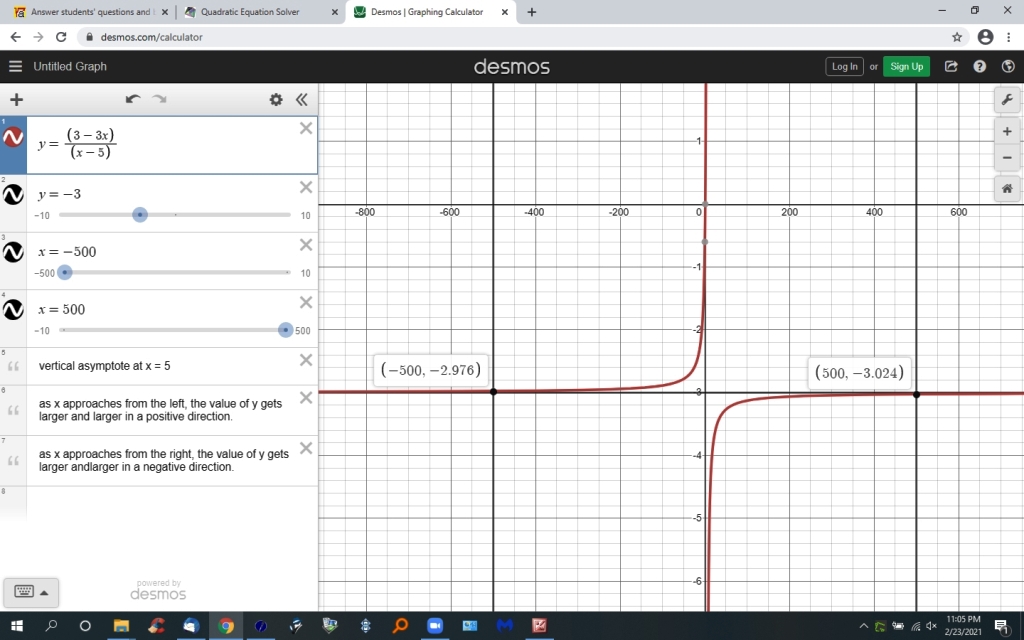Screen dimensions: 1024x640
Task: Delete the x = 500 expression
Action: tap(306, 302)
